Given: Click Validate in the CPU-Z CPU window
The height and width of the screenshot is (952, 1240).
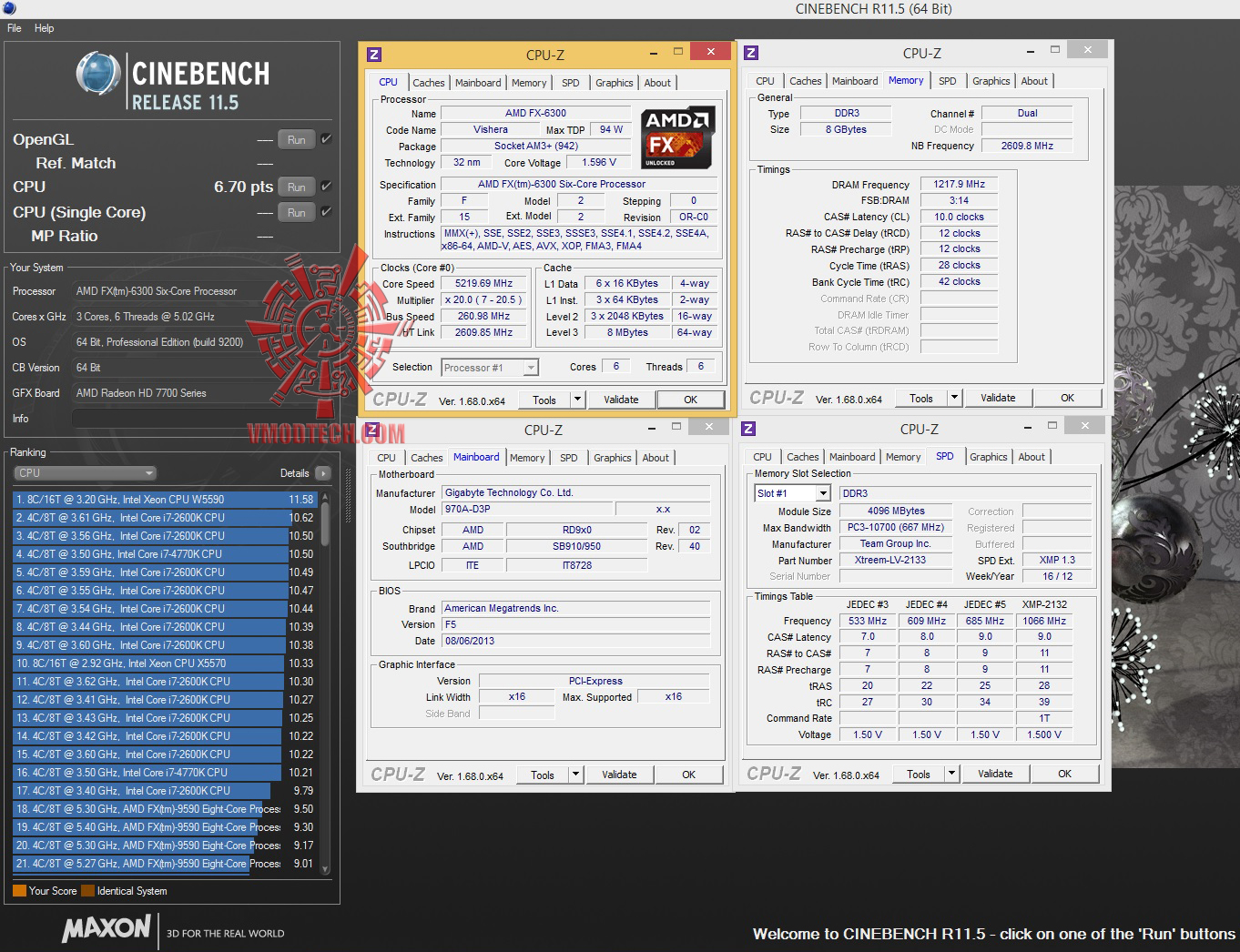Looking at the screenshot, I should [x=621, y=400].
